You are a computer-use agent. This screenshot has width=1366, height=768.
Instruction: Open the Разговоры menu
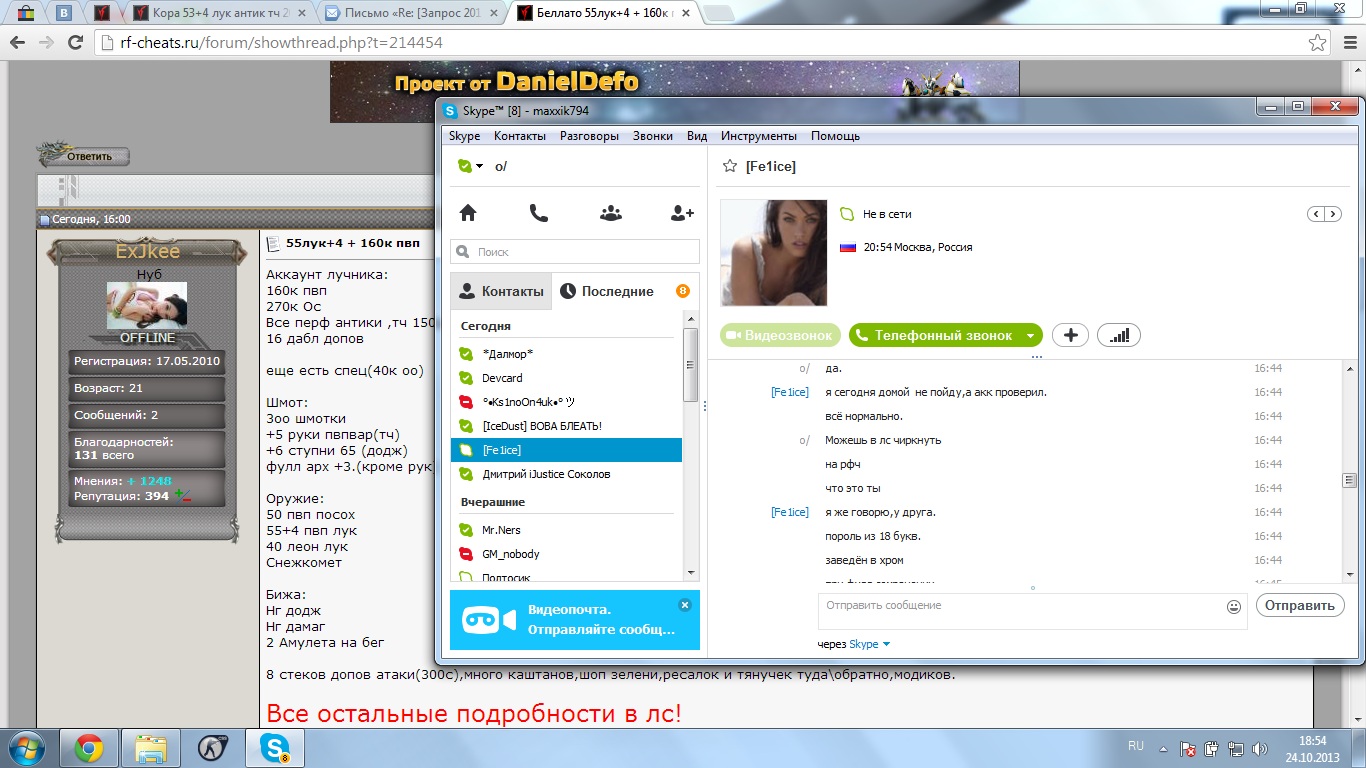click(589, 136)
